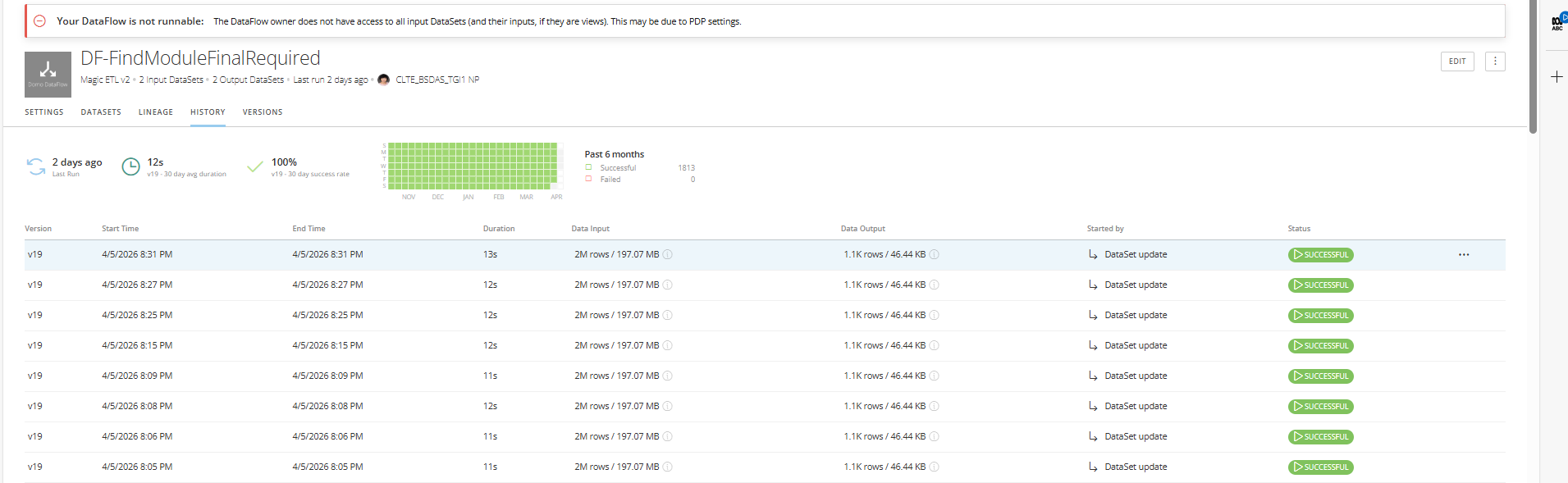Click the Started by arrow icon for 8:06 PM run

[1093, 437]
